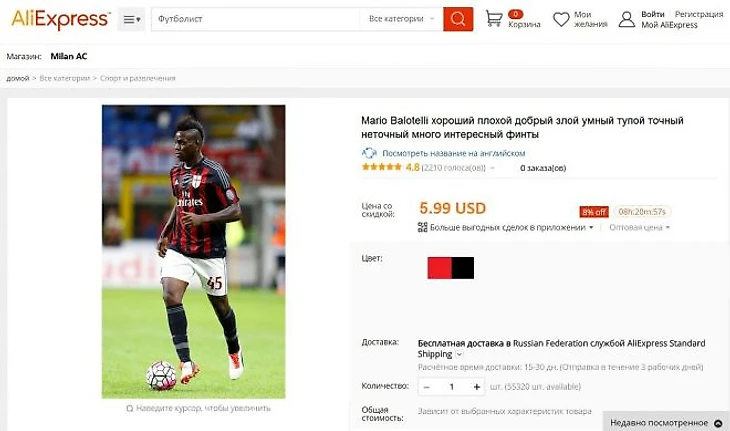
Task: Click the Спорт и развлечения breadcrumb
Action: [138, 78]
